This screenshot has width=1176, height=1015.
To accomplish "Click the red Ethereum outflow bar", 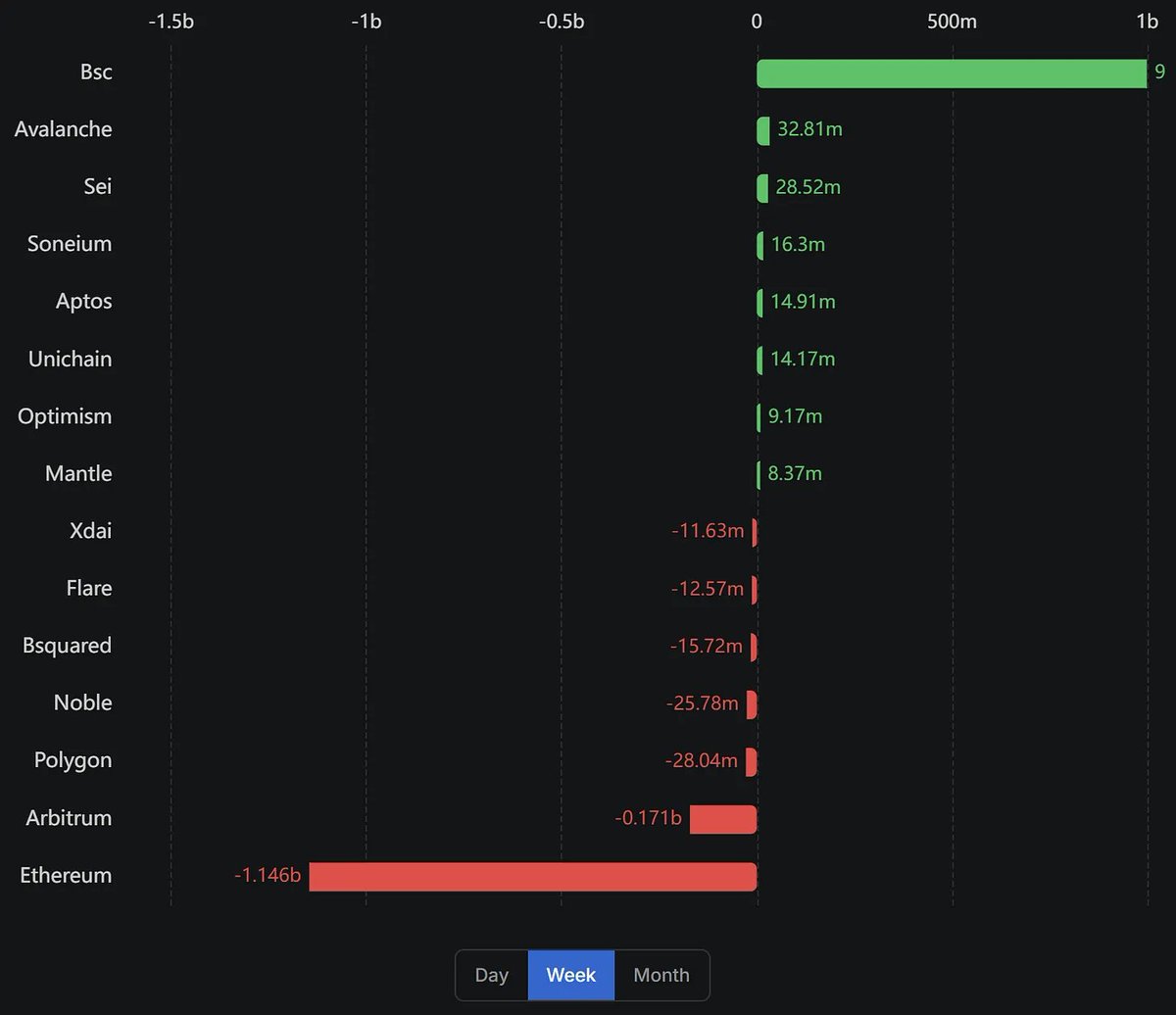I will [533, 877].
